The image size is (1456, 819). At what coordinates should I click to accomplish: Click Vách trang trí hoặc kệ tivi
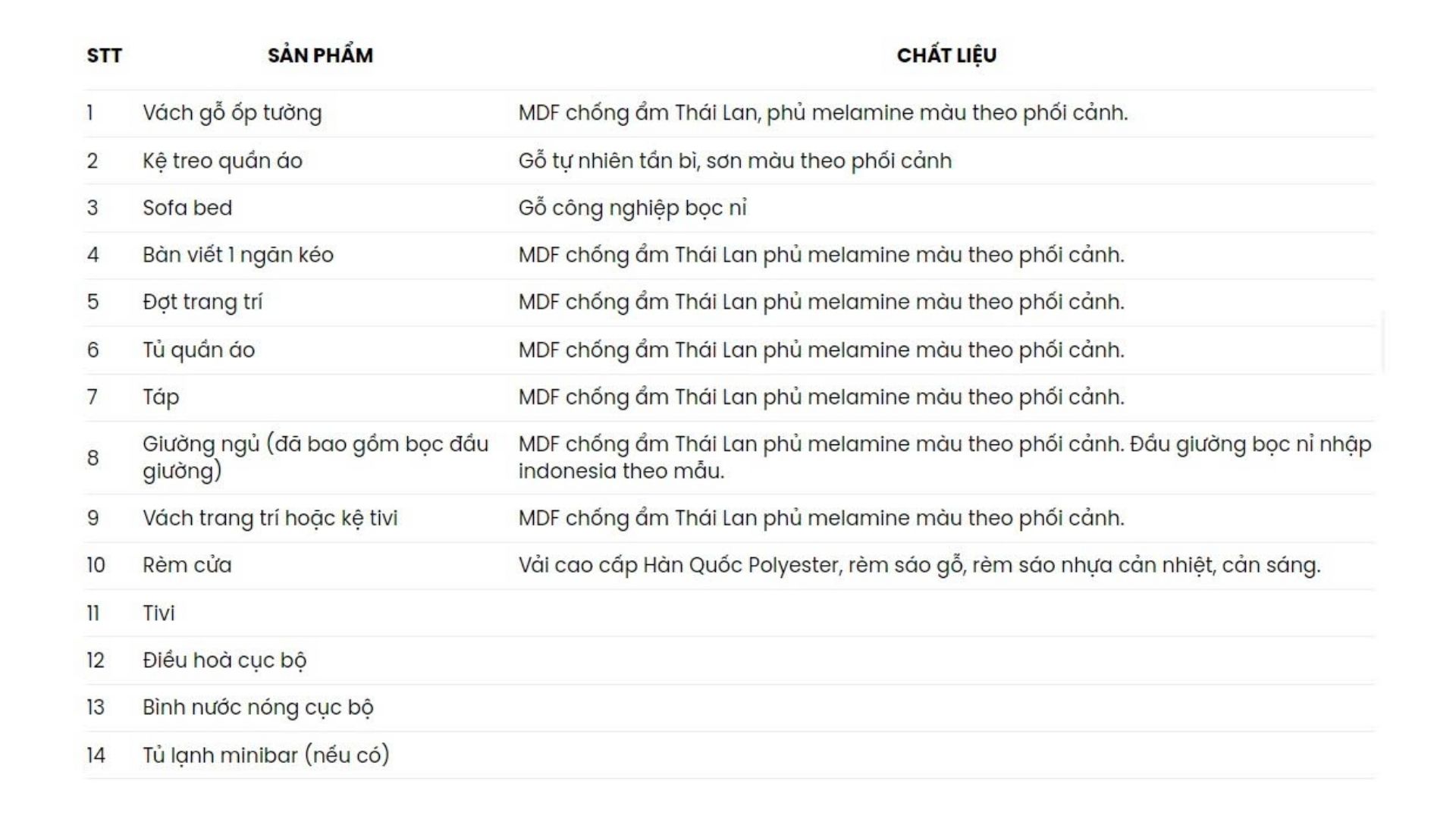(x=270, y=518)
